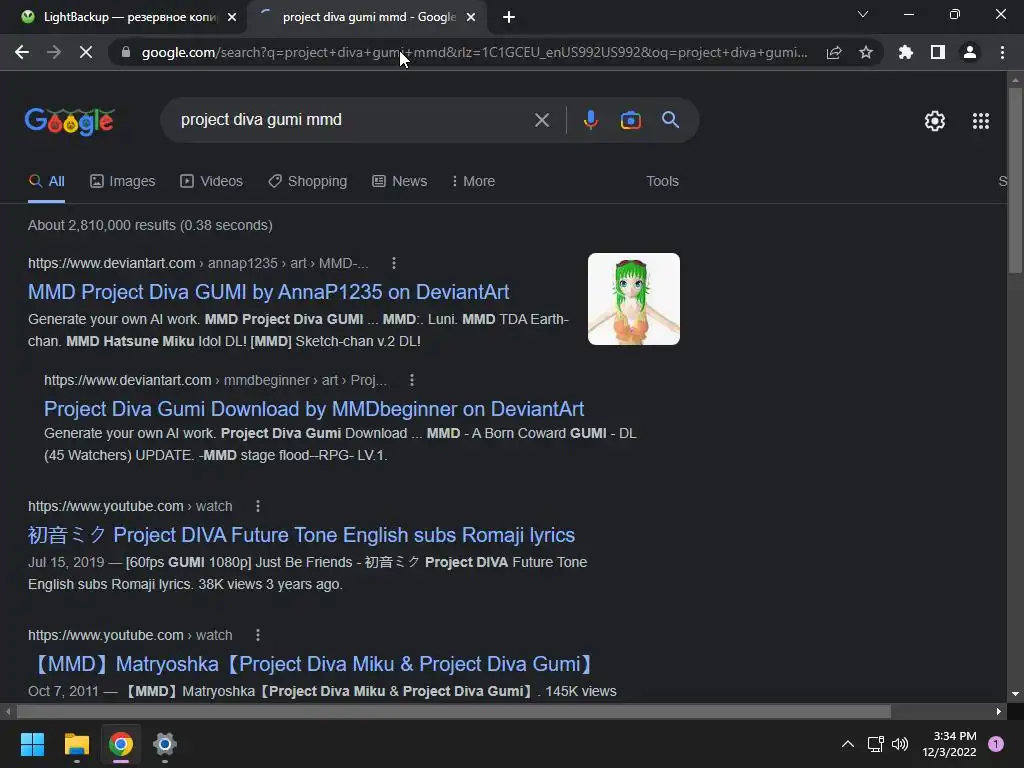Open Matryoshka Project Diva Miku & Gumi link
The height and width of the screenshot is (768, 1024).
313,664
